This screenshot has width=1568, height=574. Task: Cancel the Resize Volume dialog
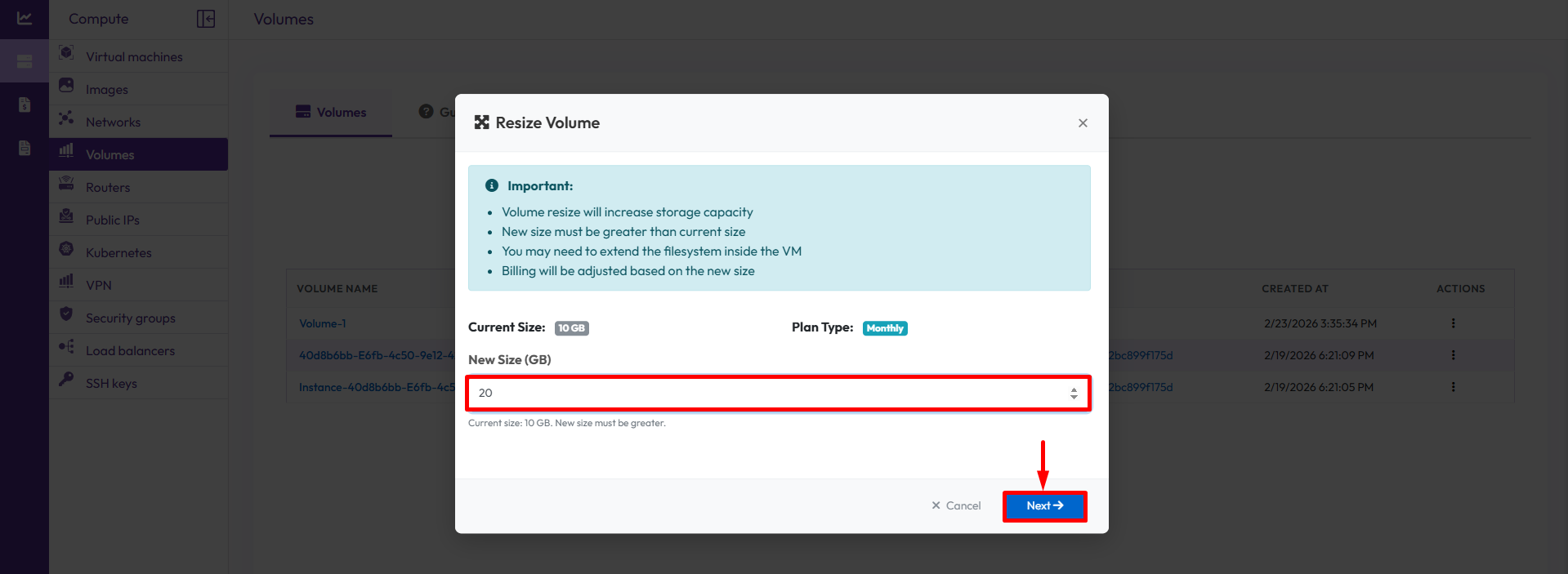(956, 506)
